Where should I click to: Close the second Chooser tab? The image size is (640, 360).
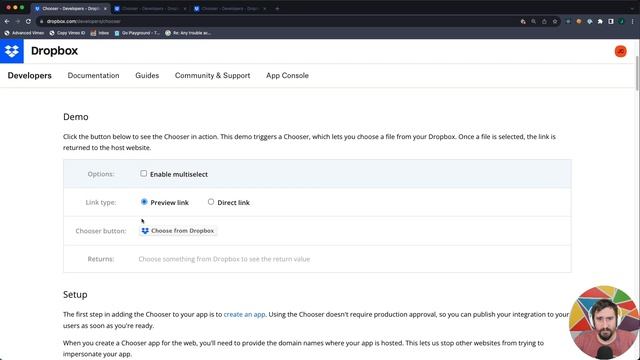pos(184,9)
